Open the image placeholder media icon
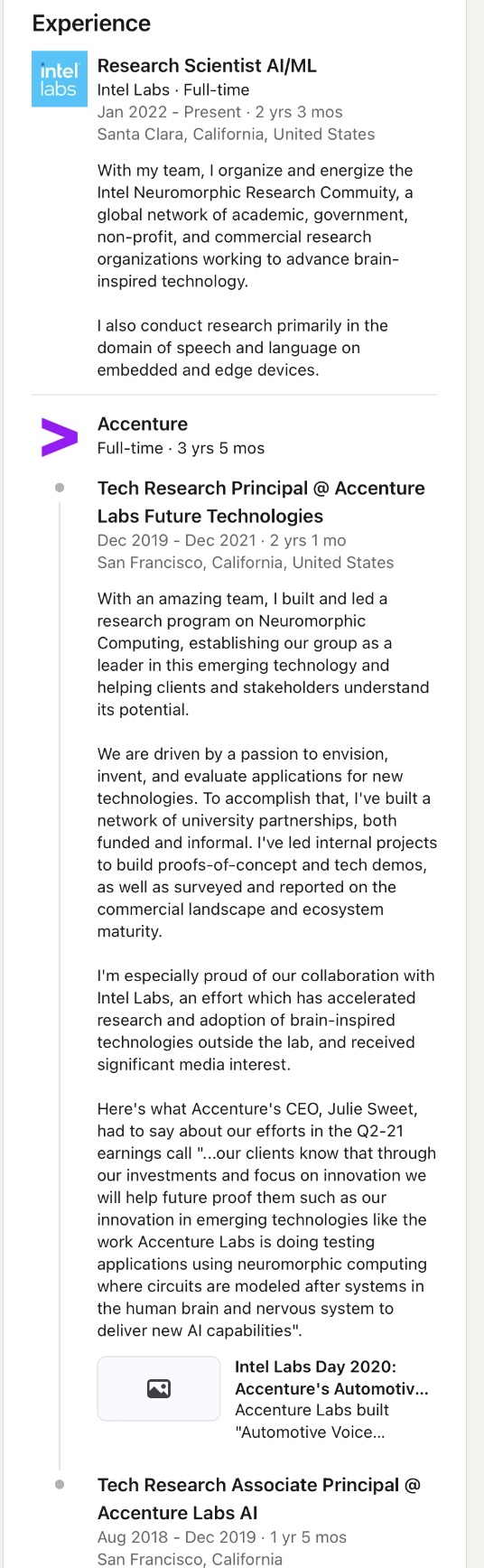484x1568 pixels. click(x=159, y=1388)
